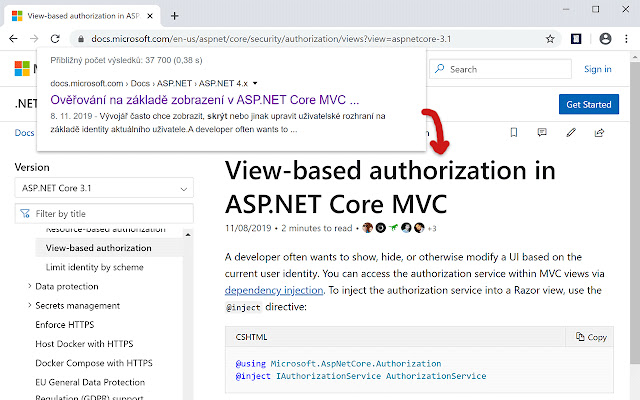Click the feedback comment icon

click(542, 132)
